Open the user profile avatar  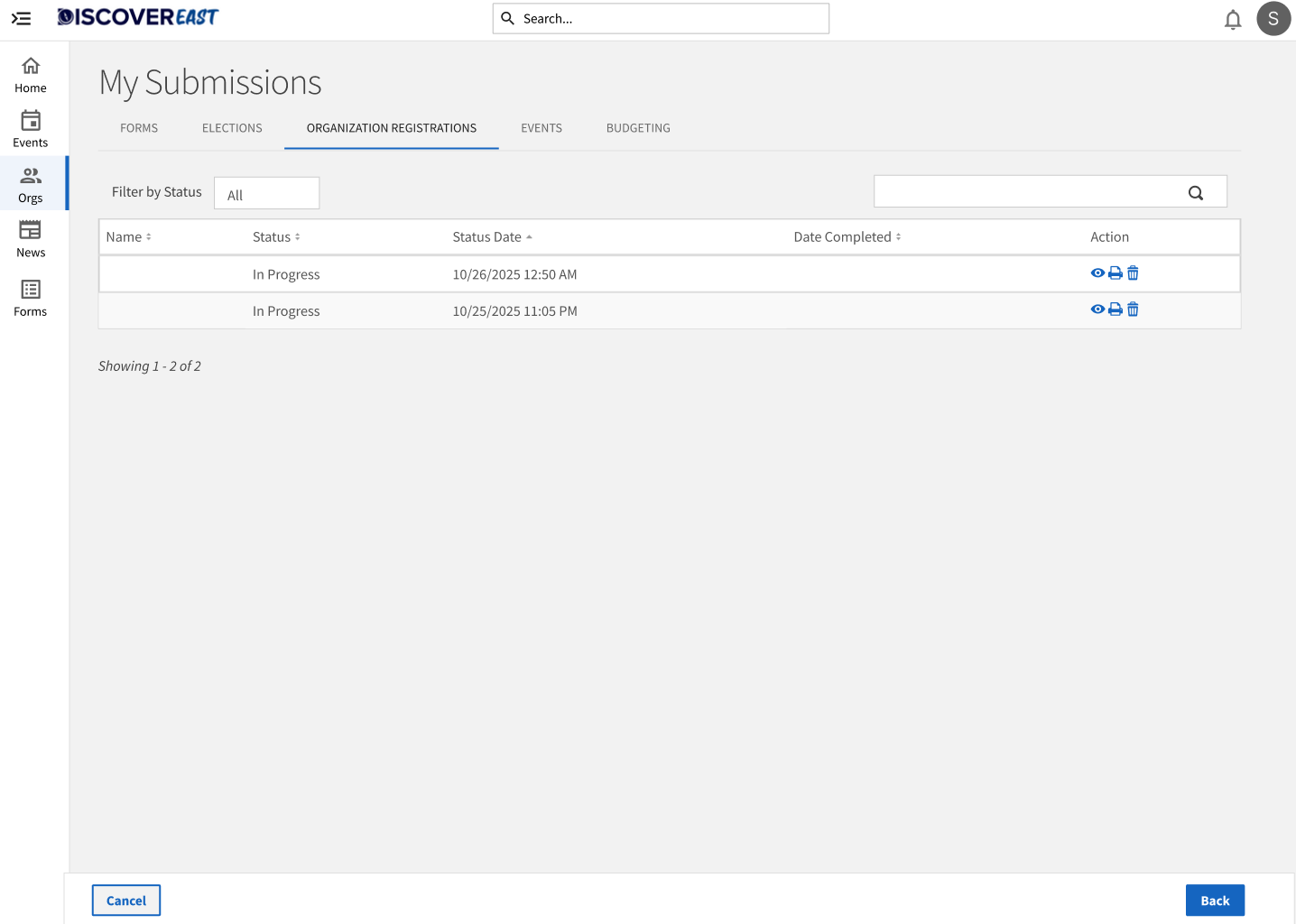pyautogui.click(x=1273, y=19)
